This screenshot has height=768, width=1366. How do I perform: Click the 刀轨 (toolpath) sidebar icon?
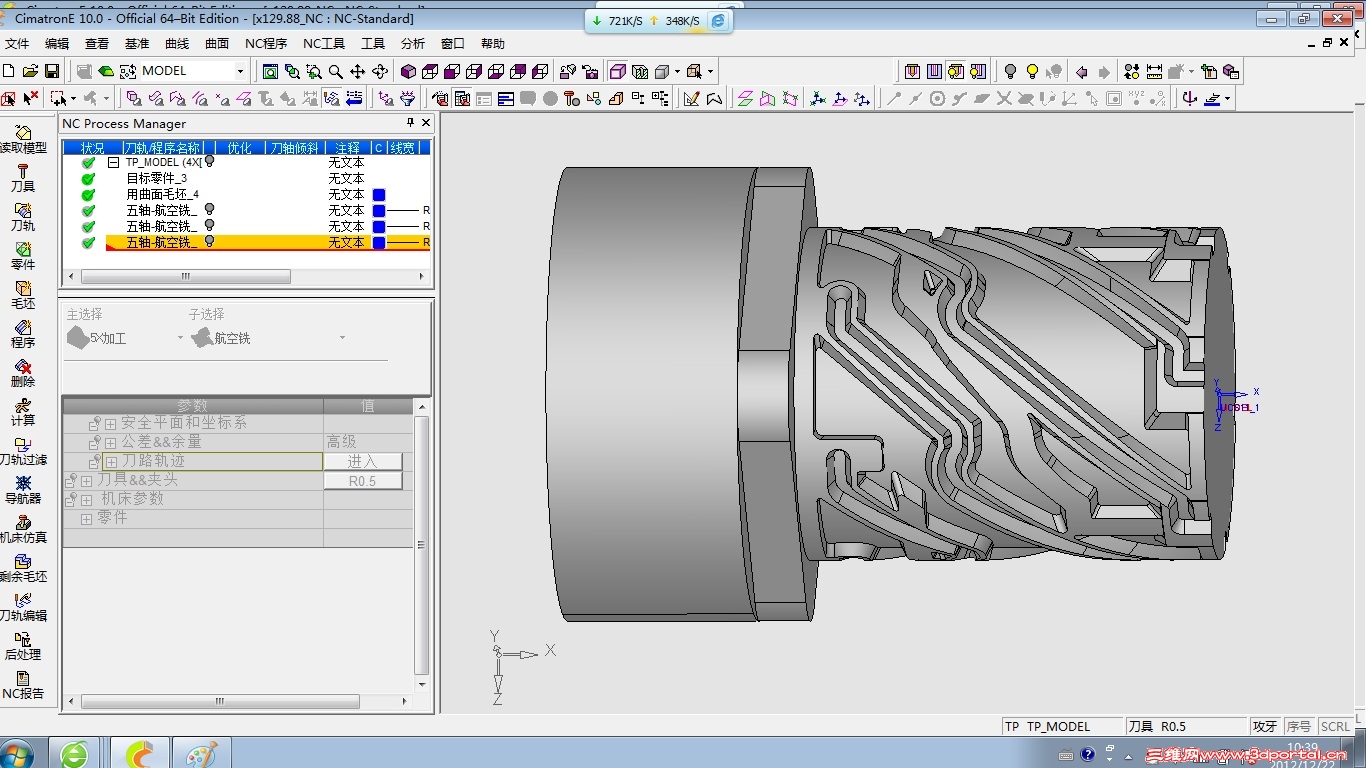pos(23,217)
